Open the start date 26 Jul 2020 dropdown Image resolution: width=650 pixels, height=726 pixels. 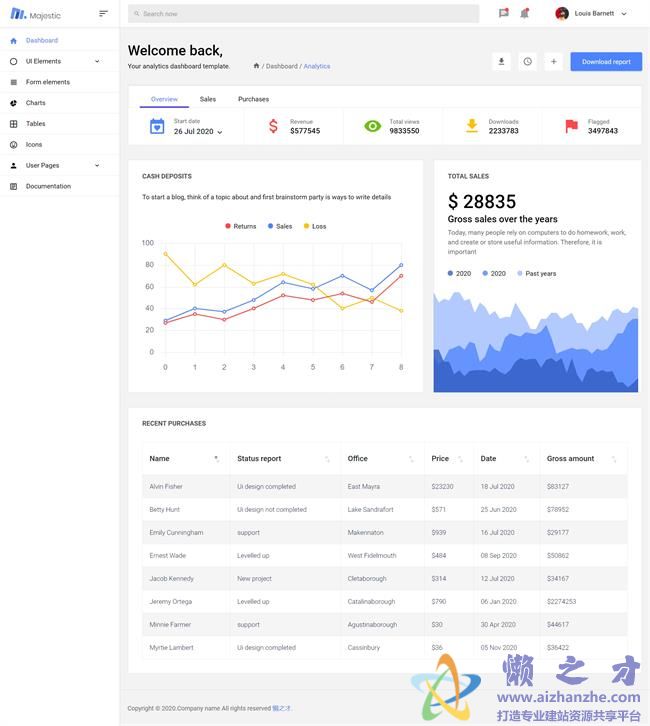198,132
